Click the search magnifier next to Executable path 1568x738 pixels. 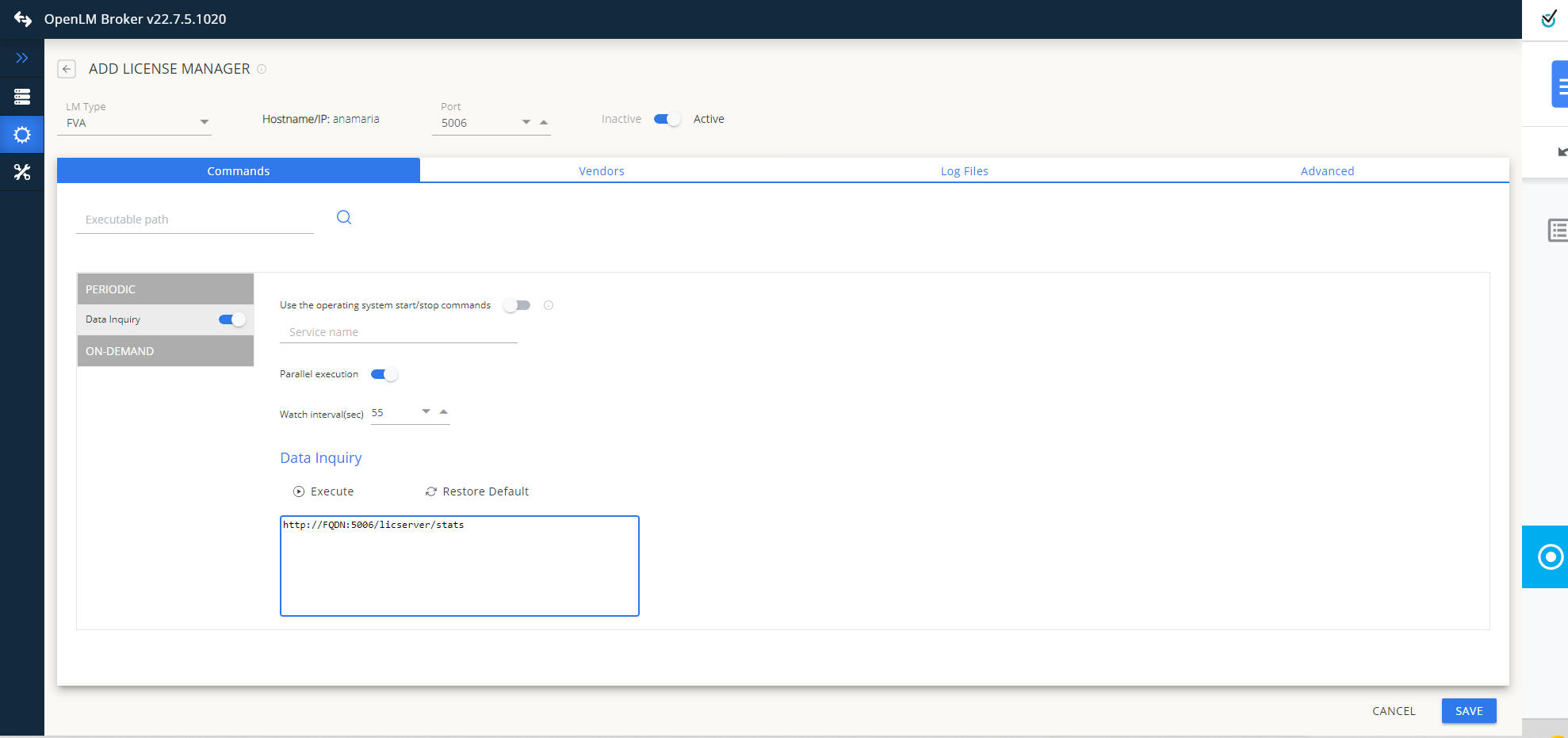(x=343, y=216)
